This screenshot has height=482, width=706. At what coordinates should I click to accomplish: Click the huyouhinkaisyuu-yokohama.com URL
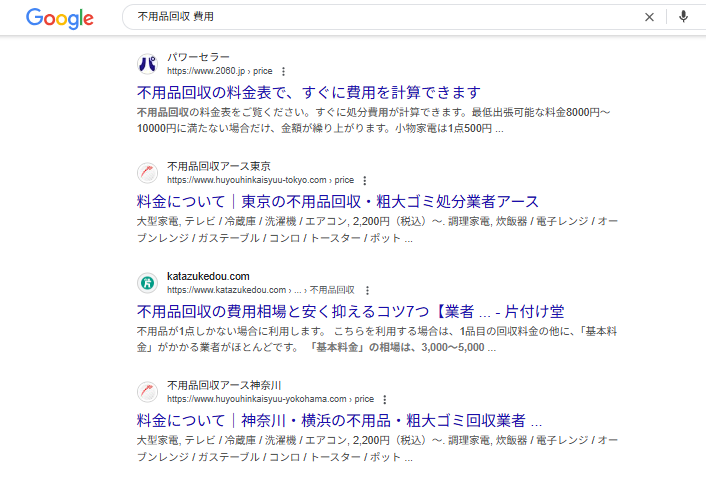pos(270,399)
